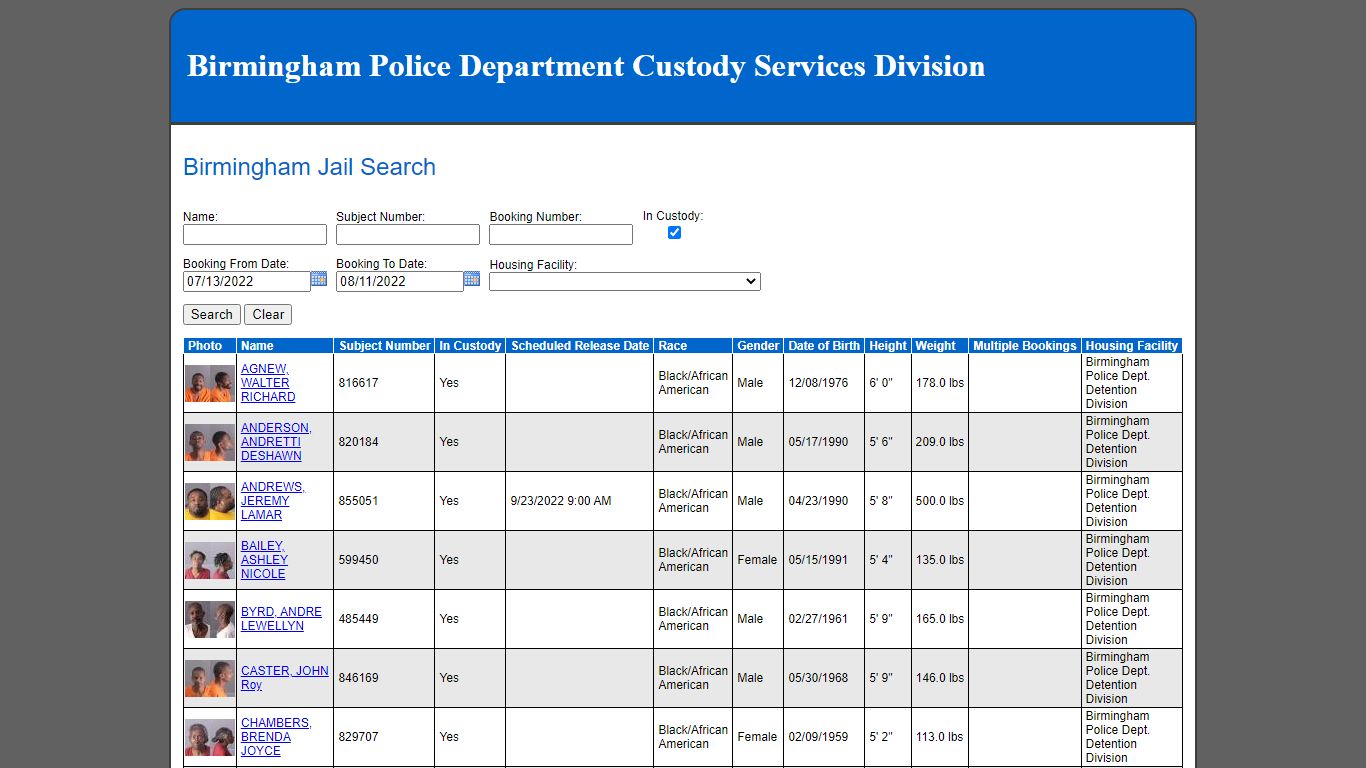
Task: Open calendar picker for Booking To Date
Action: click(472, 279)
